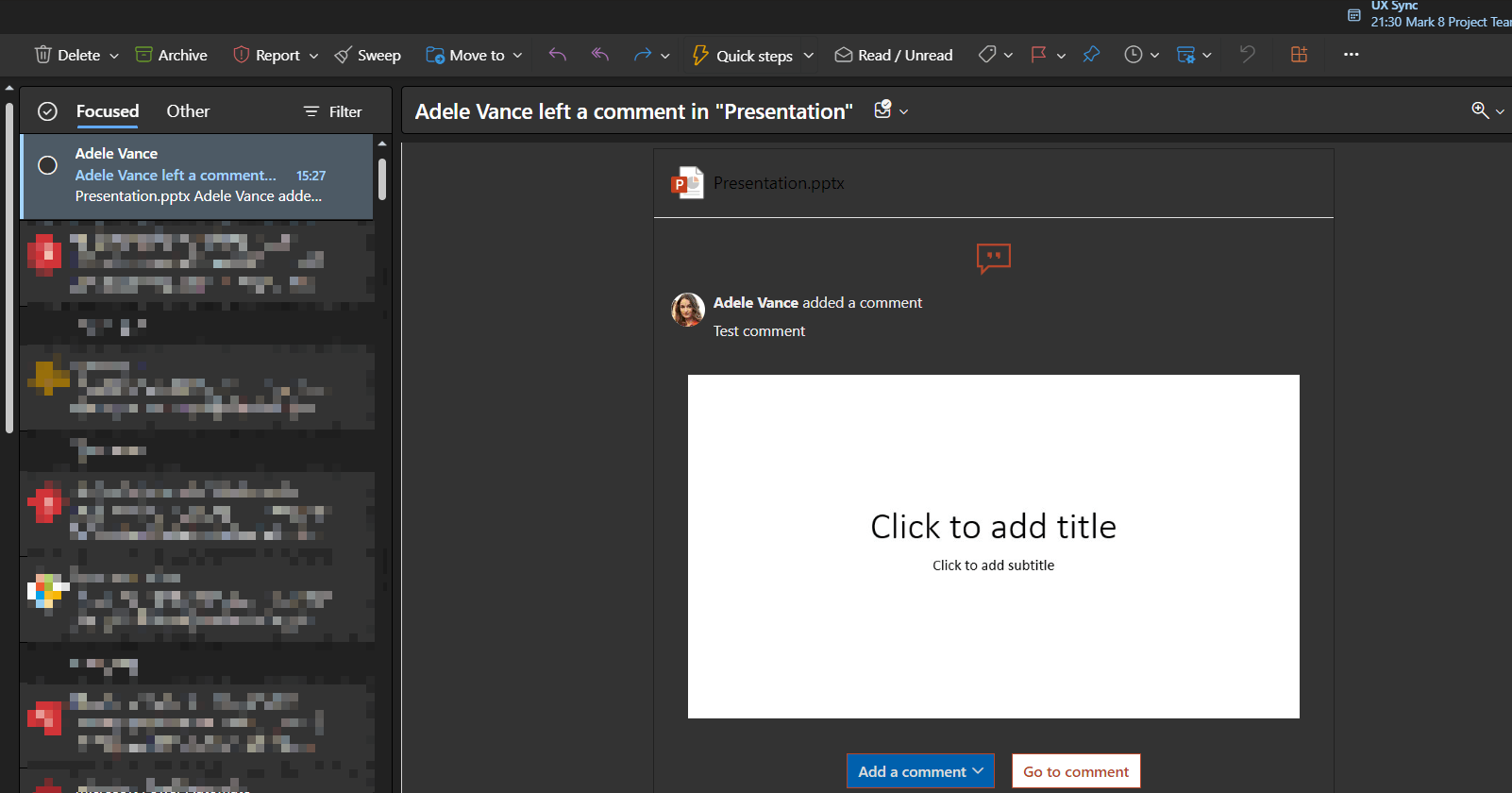Pin the message with the pin icon
This screenshot has height=793, width=1512.
(x=1091, y=55)
